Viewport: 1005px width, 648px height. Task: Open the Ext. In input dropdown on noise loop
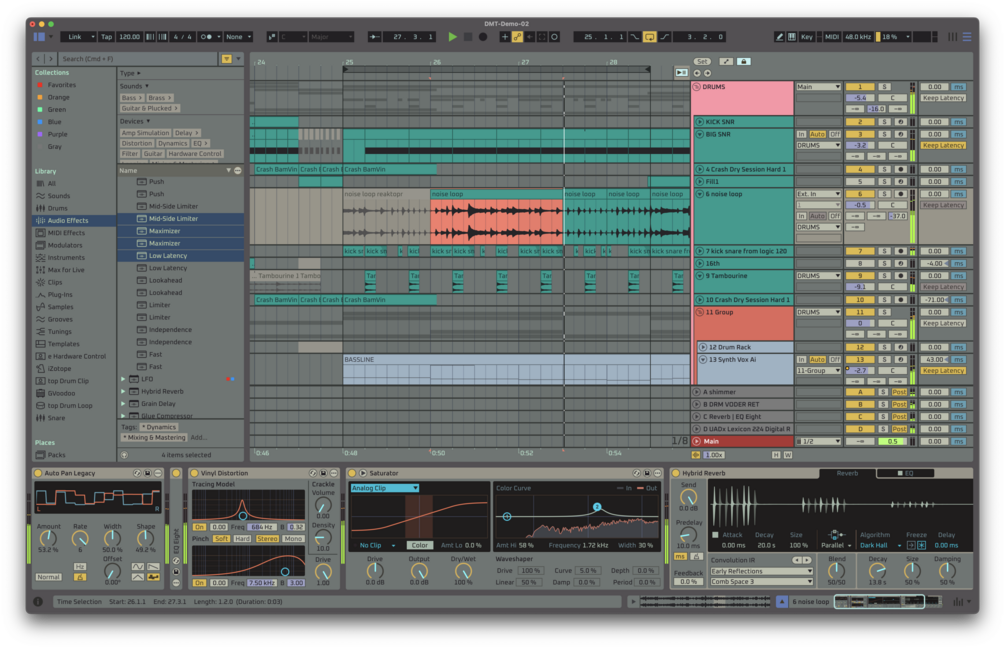tap(818, 194)
